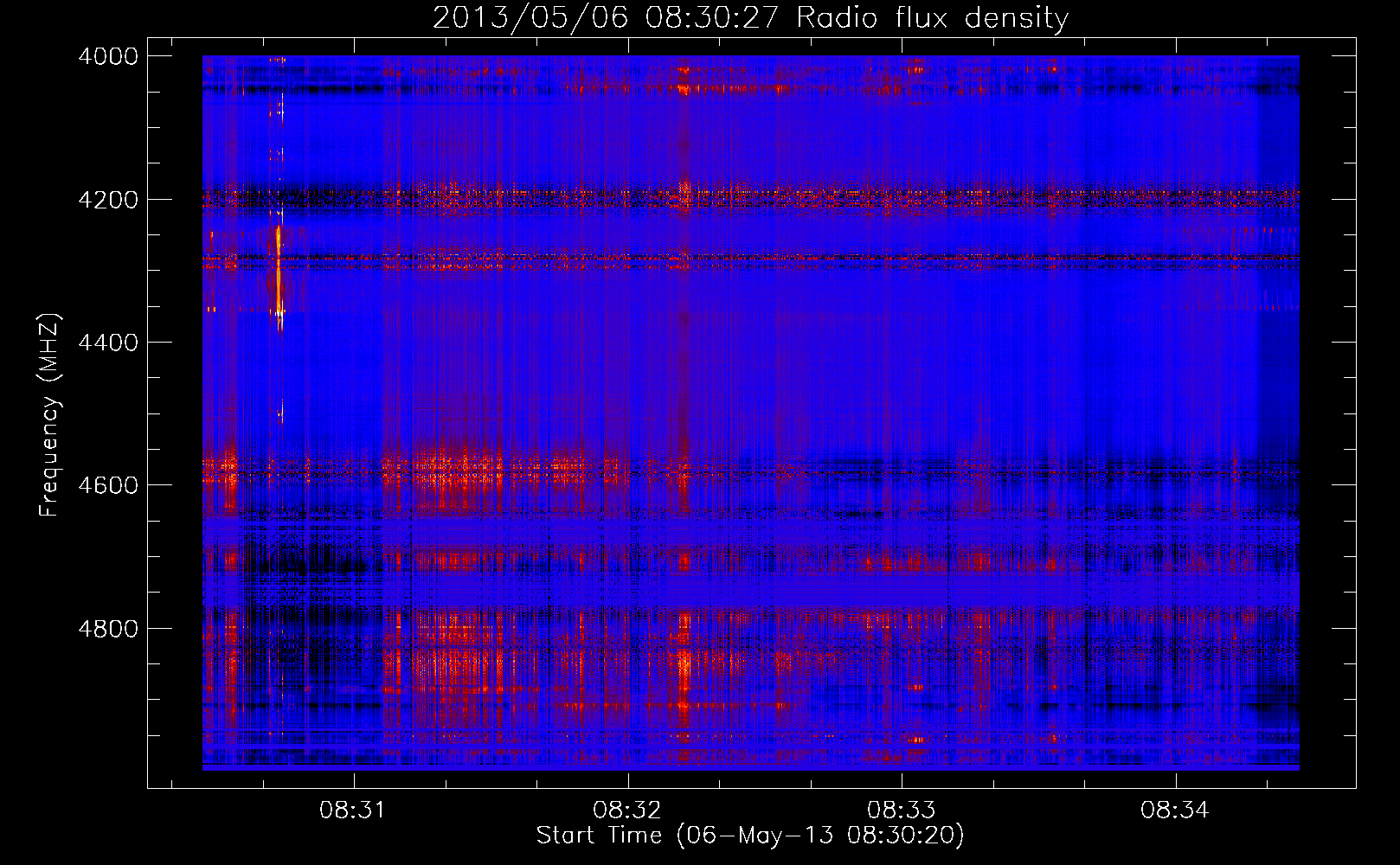Image resolution: width=1400 pixels, height=865 pixels.
Task: Click the 08:33 time axis label
Action: click(x=901, y=810)
